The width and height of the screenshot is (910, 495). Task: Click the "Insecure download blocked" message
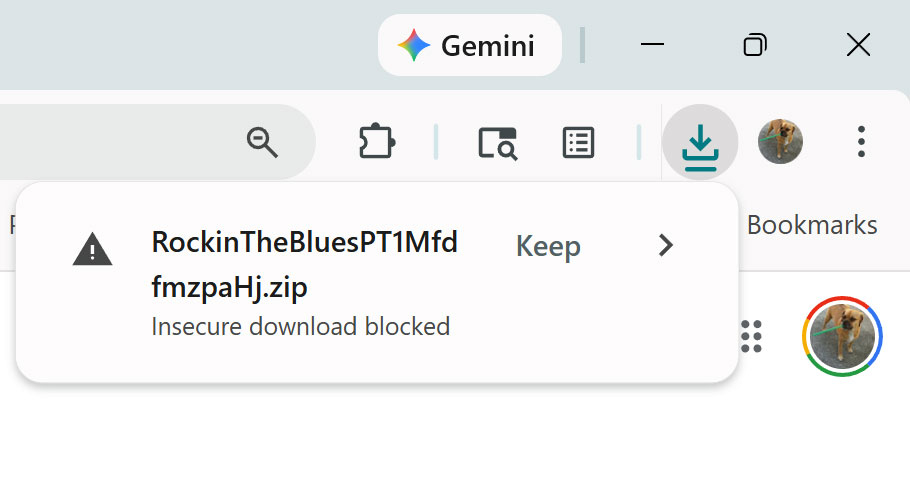[x=300, y=326]
